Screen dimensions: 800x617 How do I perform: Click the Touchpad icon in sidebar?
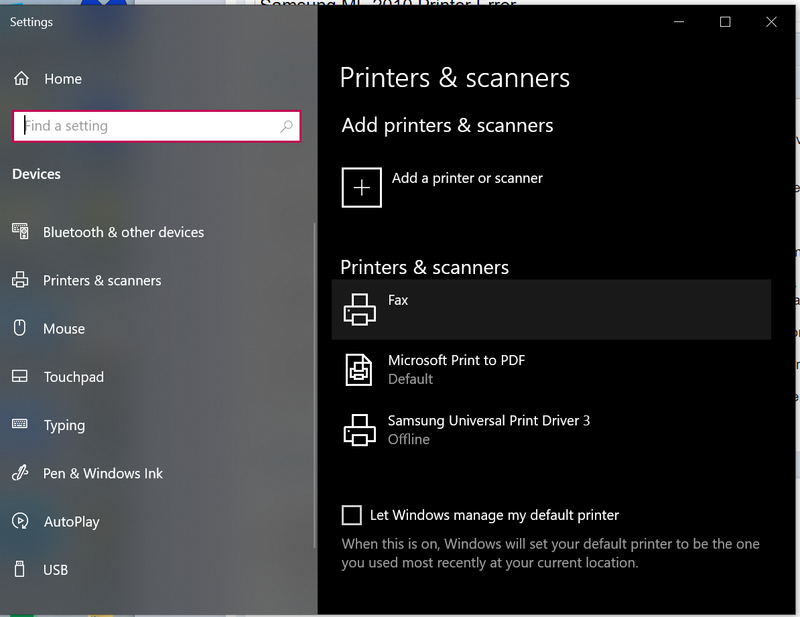coord(20,377)
